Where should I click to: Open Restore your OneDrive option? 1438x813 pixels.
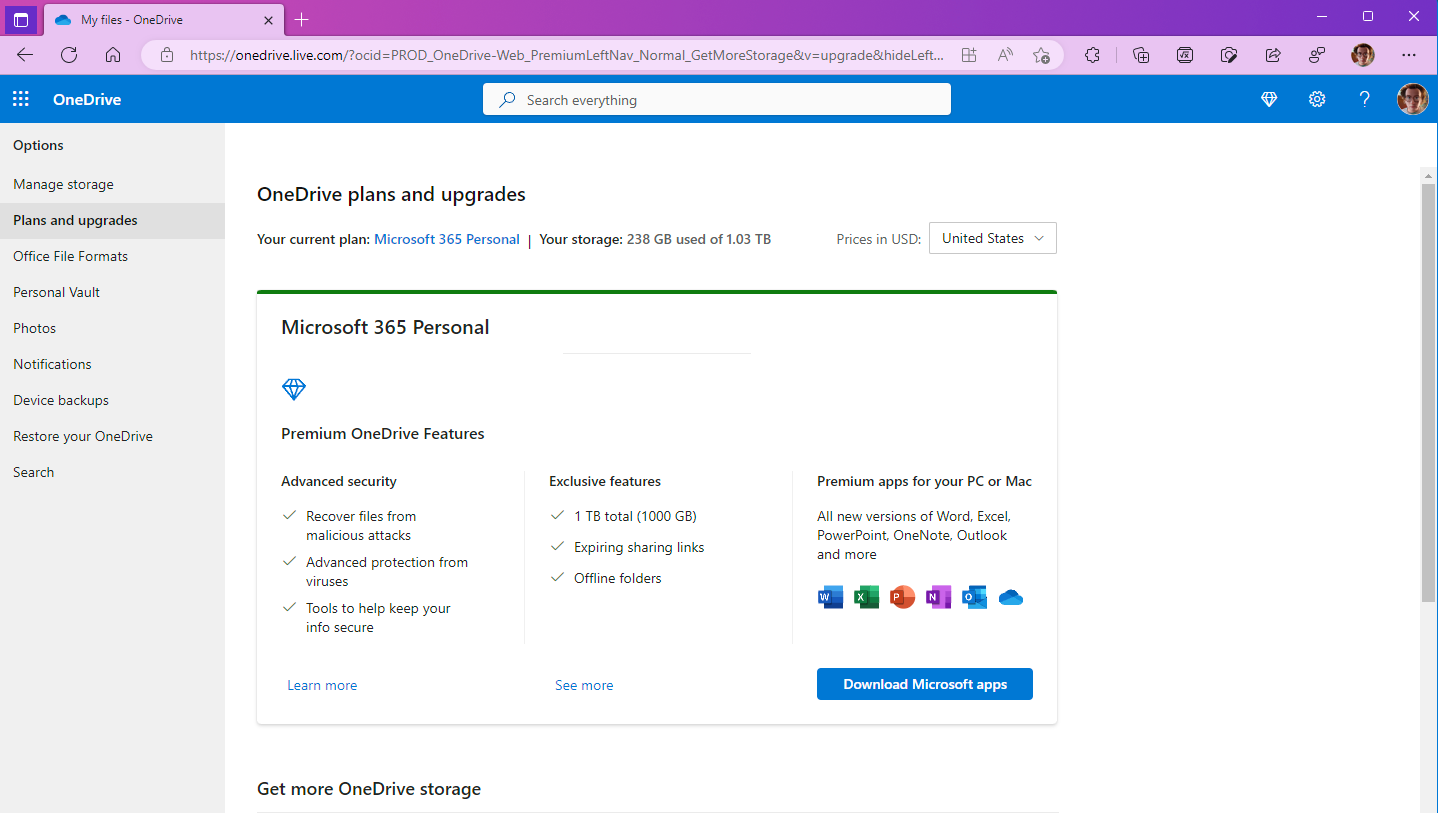[x=112, y=436]
